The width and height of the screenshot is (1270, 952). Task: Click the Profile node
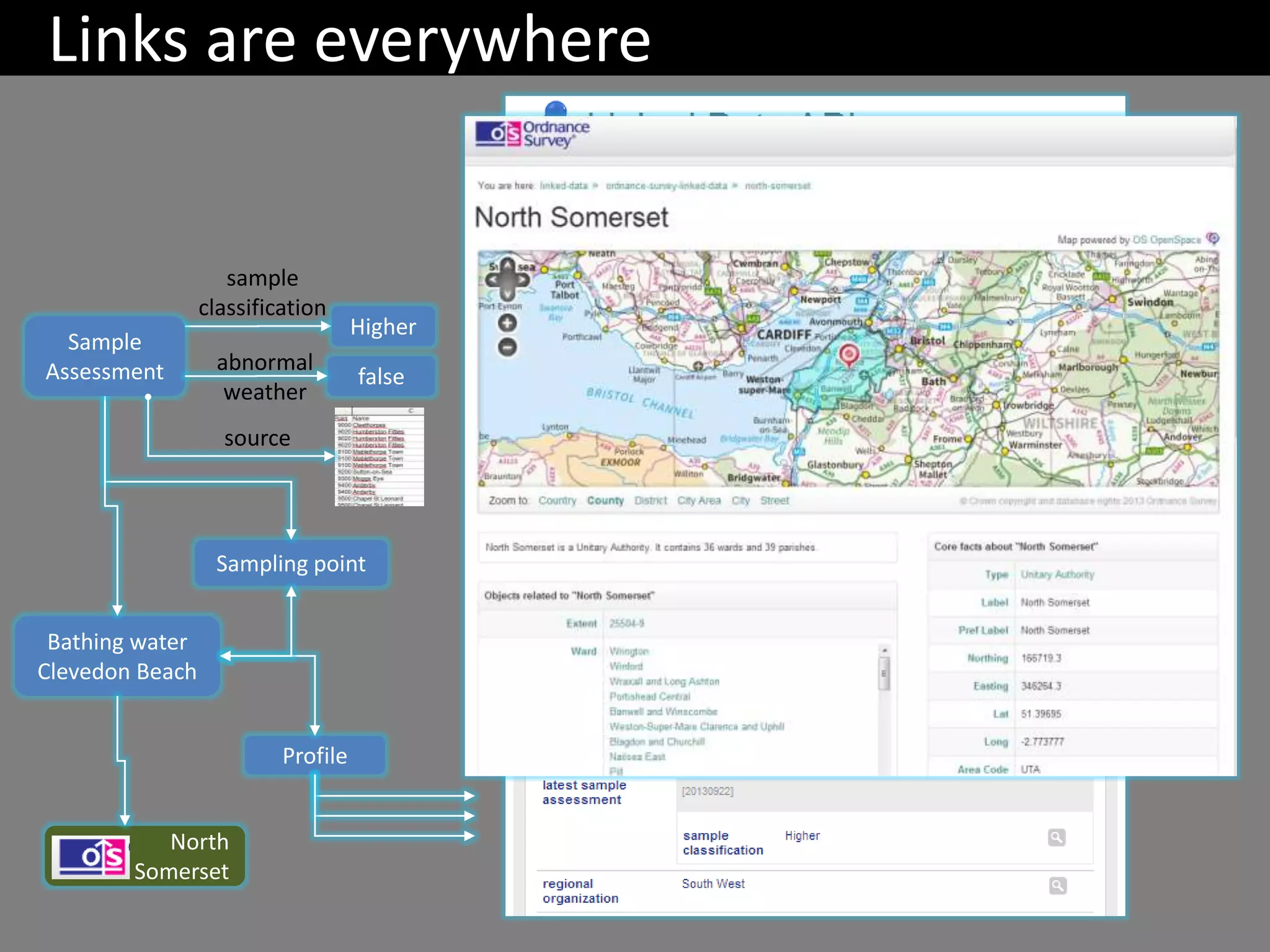click(315, 756)
